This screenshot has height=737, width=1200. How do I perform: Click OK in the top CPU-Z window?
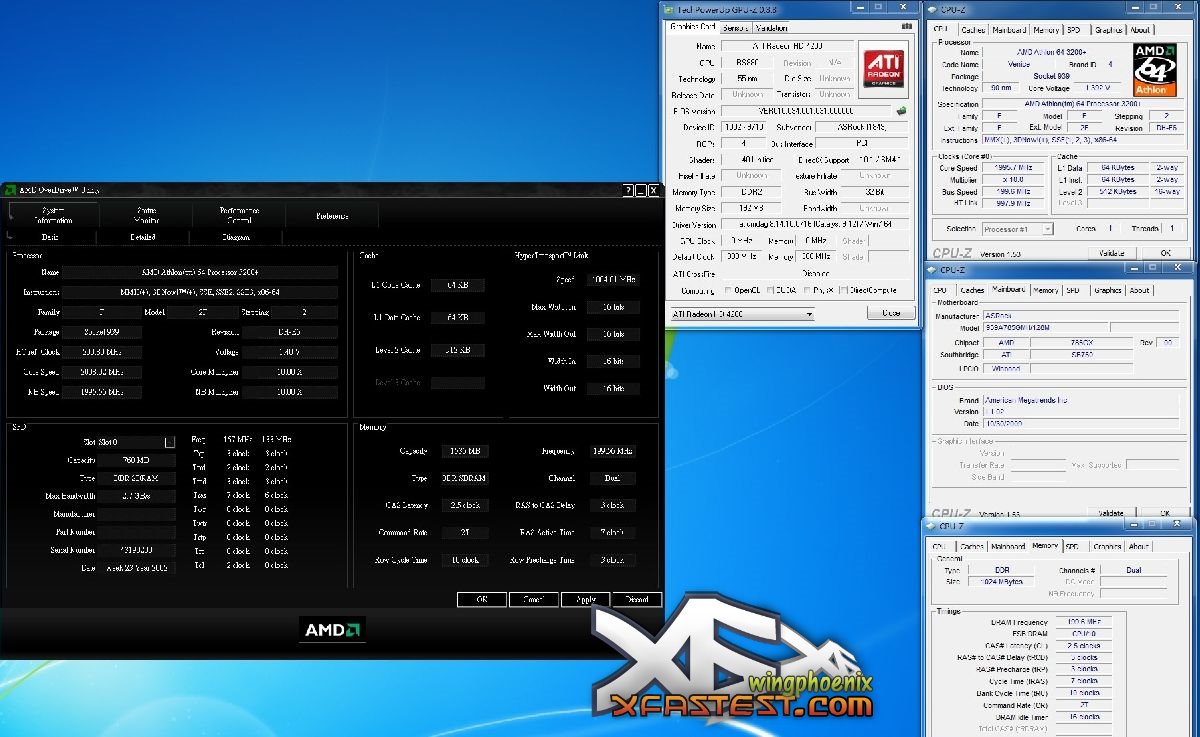pos(1165,254)
